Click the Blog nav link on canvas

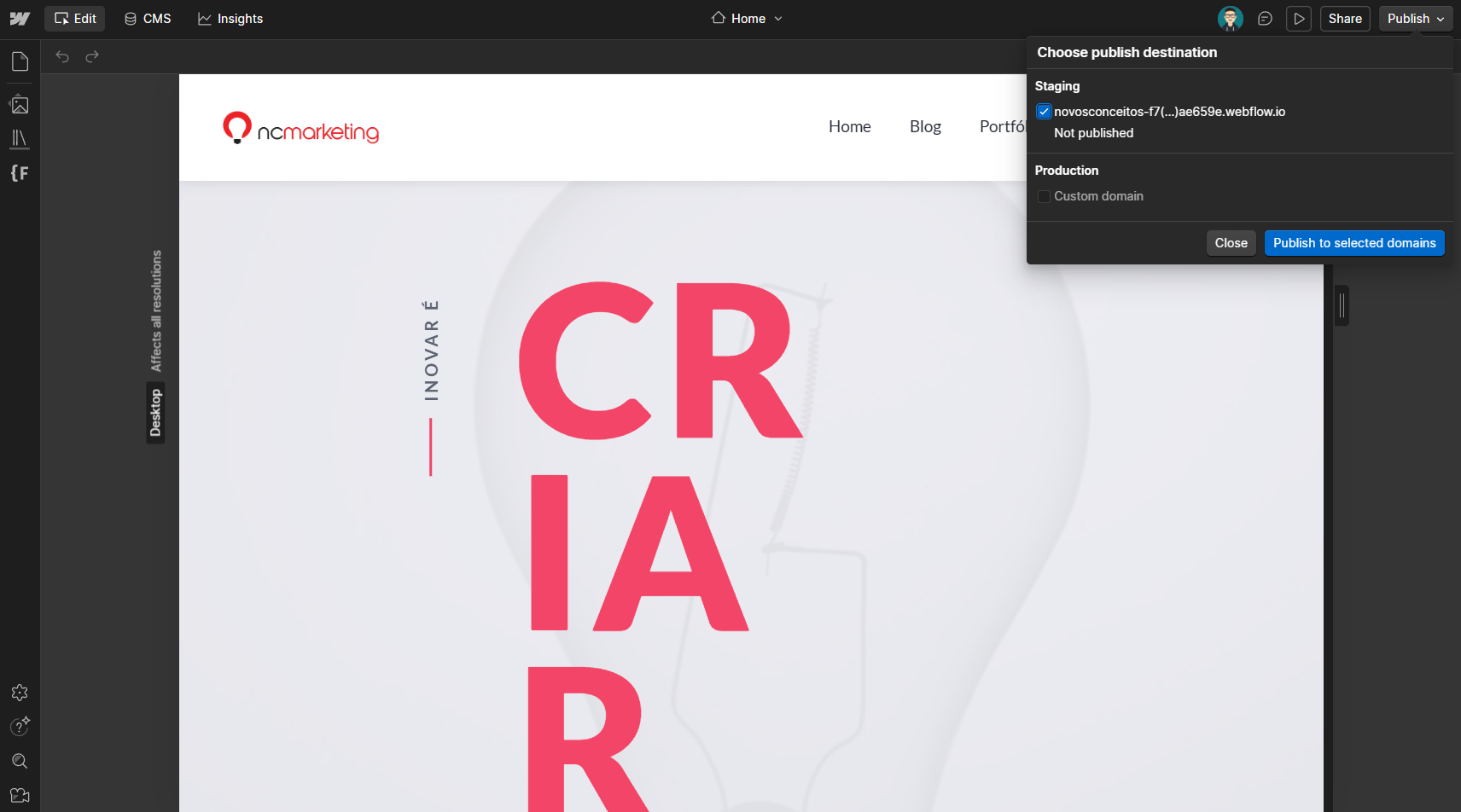click(925, 126)
